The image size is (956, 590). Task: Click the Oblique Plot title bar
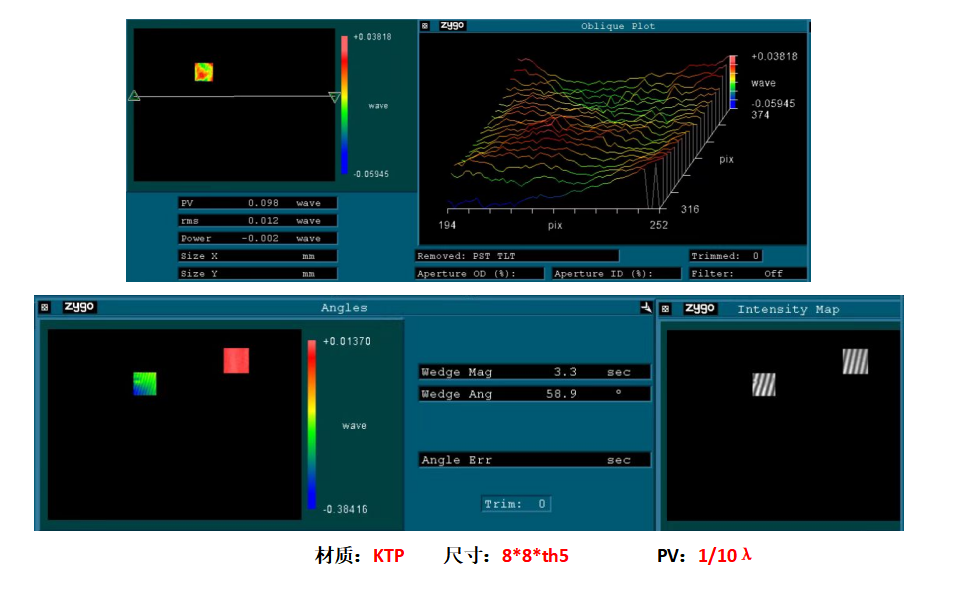618,26
